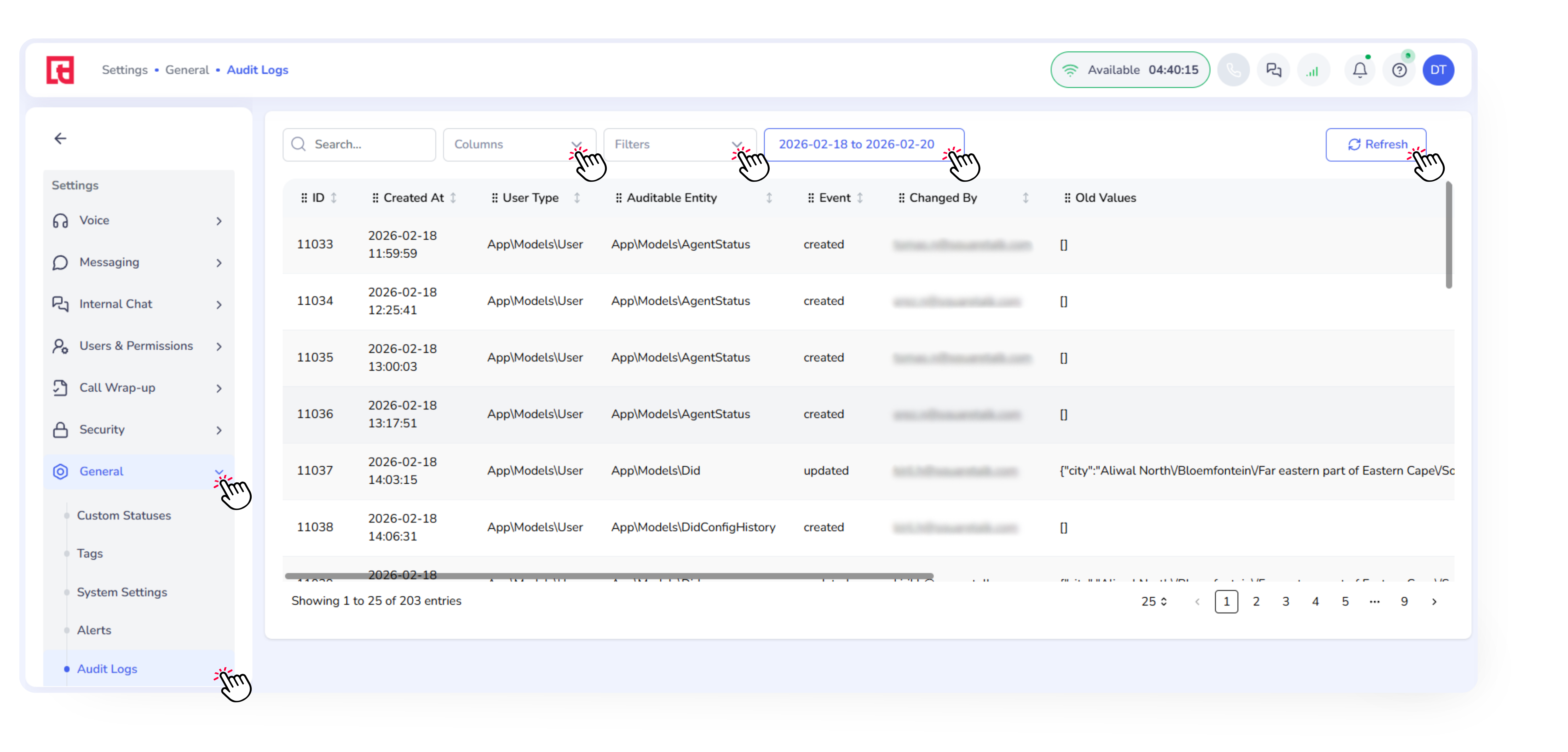This screenshot has height=752, width=1568.
Task: Select System Settings in sidebar
Action: (122, 592)
